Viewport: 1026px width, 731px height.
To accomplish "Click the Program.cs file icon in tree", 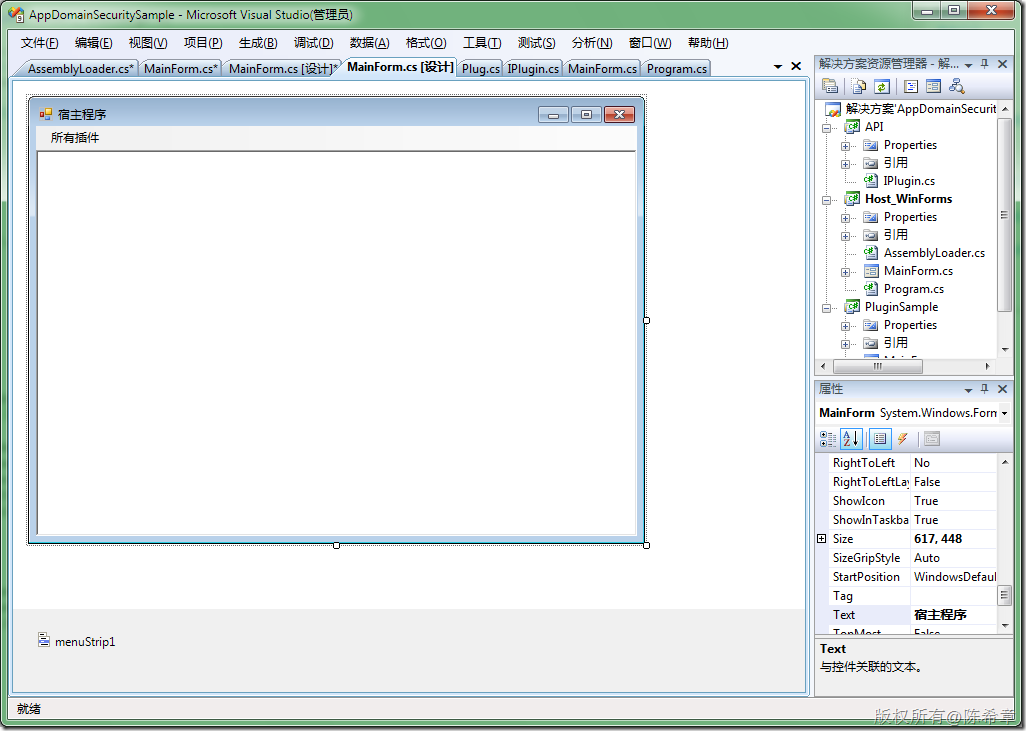I will (870, 289).
